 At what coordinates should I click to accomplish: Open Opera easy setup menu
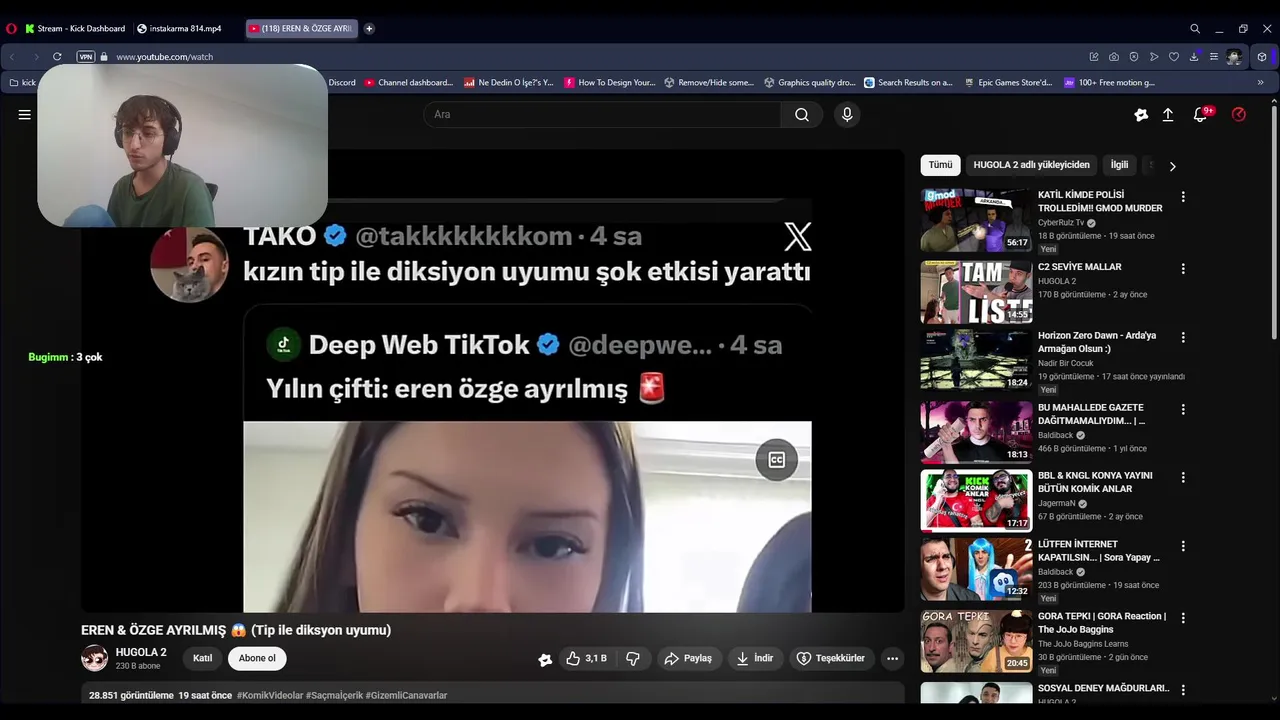tap(1214, 57)
